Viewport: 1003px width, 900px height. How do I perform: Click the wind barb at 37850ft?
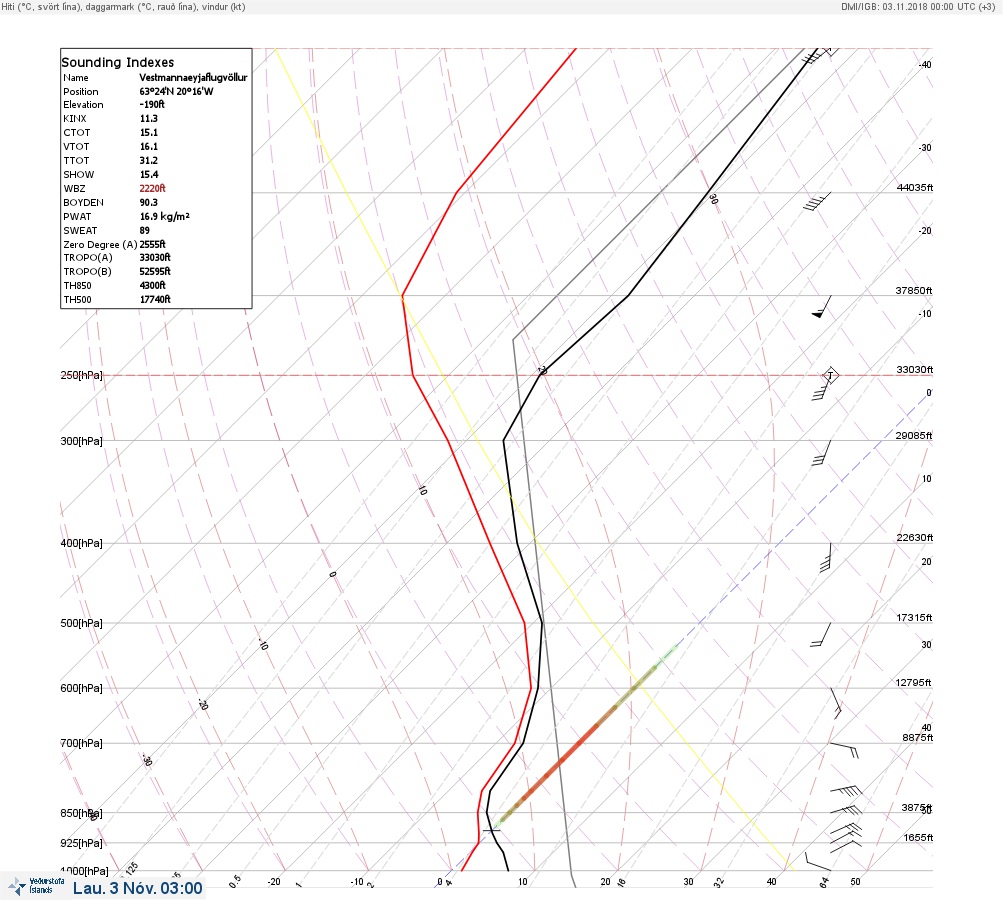[821, 307]
